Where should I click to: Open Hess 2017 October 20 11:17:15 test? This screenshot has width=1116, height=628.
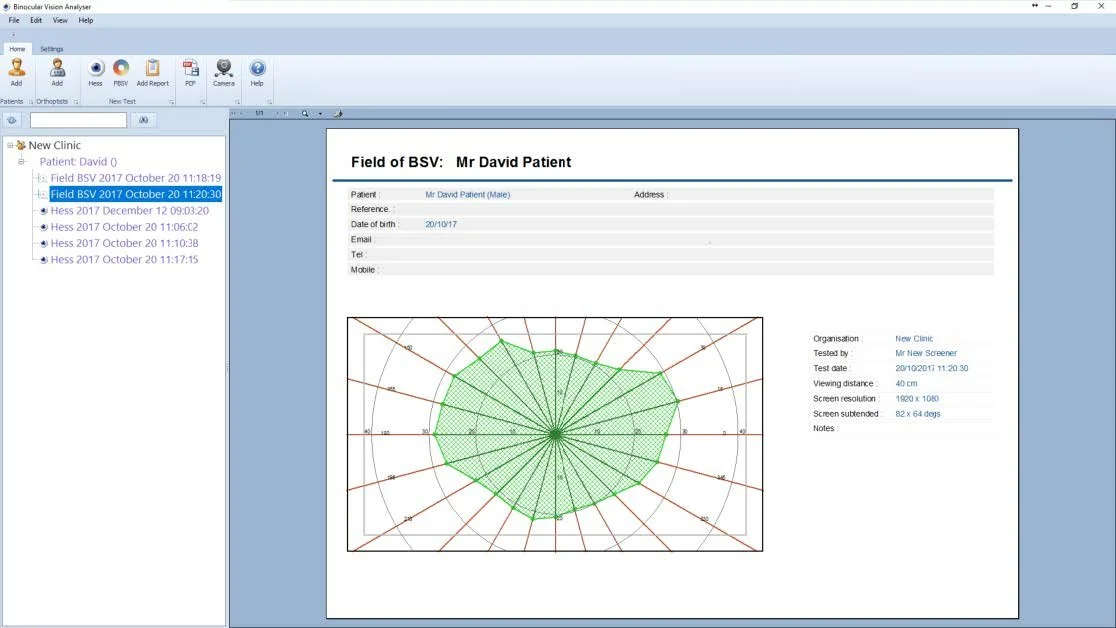[x=125, y=260]
